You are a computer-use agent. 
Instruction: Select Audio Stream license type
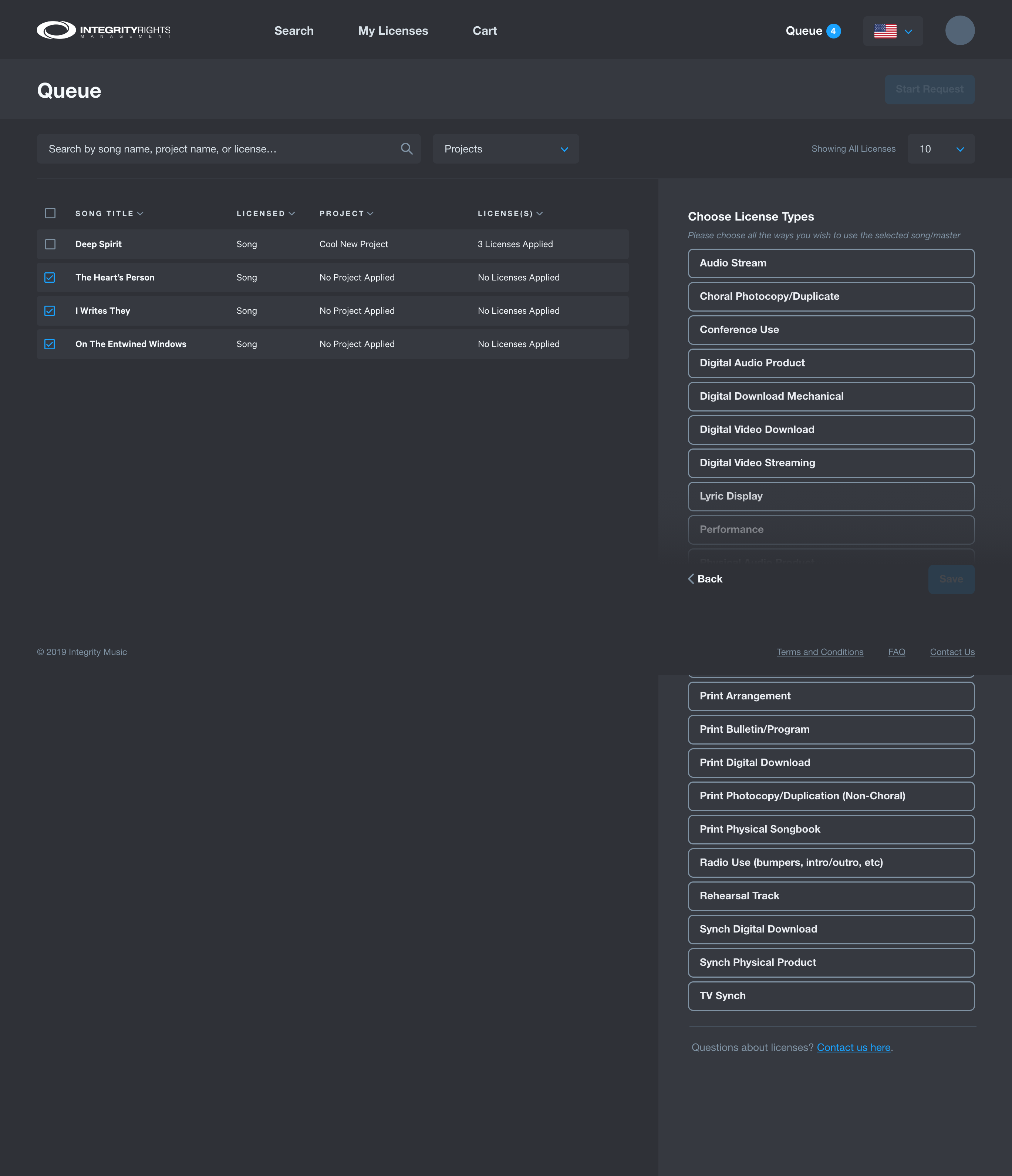point(831,263)
